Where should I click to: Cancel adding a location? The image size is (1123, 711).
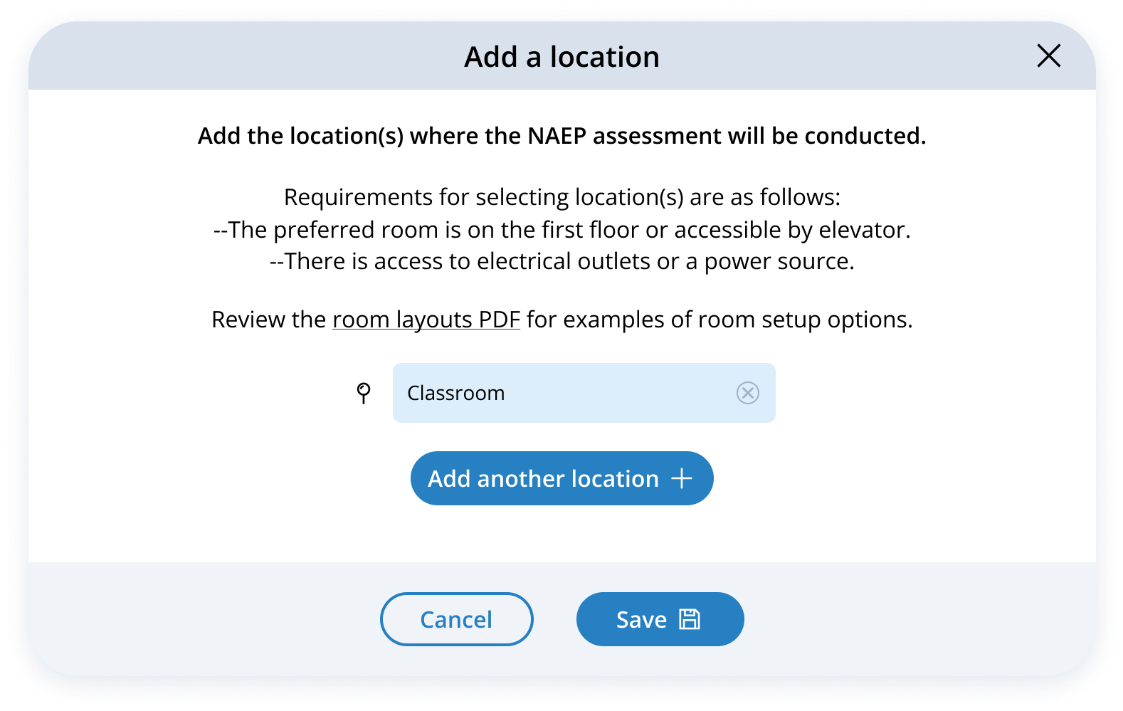pos(456,619)
